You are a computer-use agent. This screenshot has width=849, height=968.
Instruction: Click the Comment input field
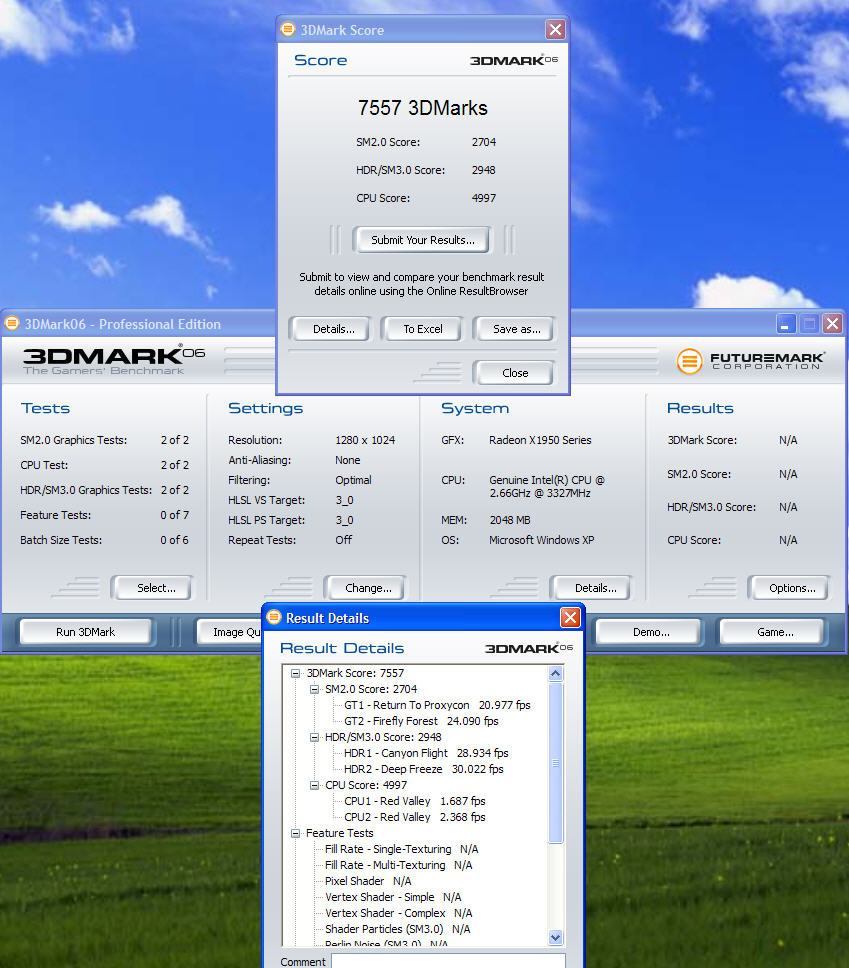click(x=448, y=961)
